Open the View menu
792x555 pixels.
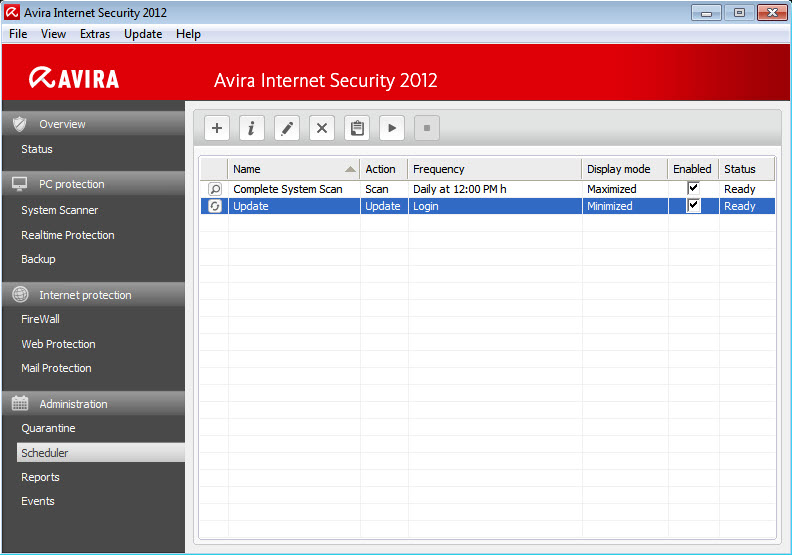pyautogui.click(x=53, y=34)
